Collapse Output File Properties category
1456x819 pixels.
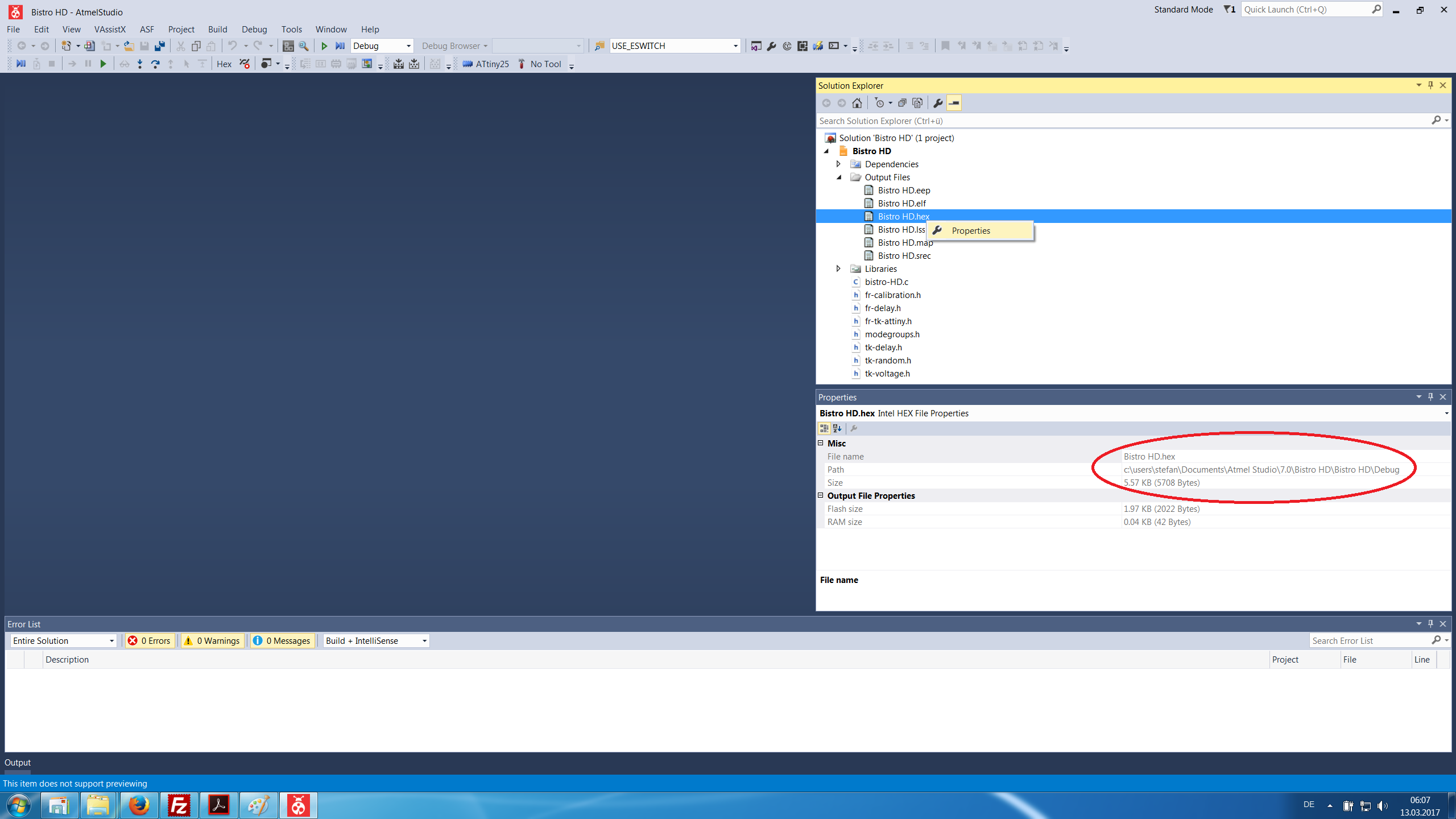pyautogui.click(x=821, y=495)
